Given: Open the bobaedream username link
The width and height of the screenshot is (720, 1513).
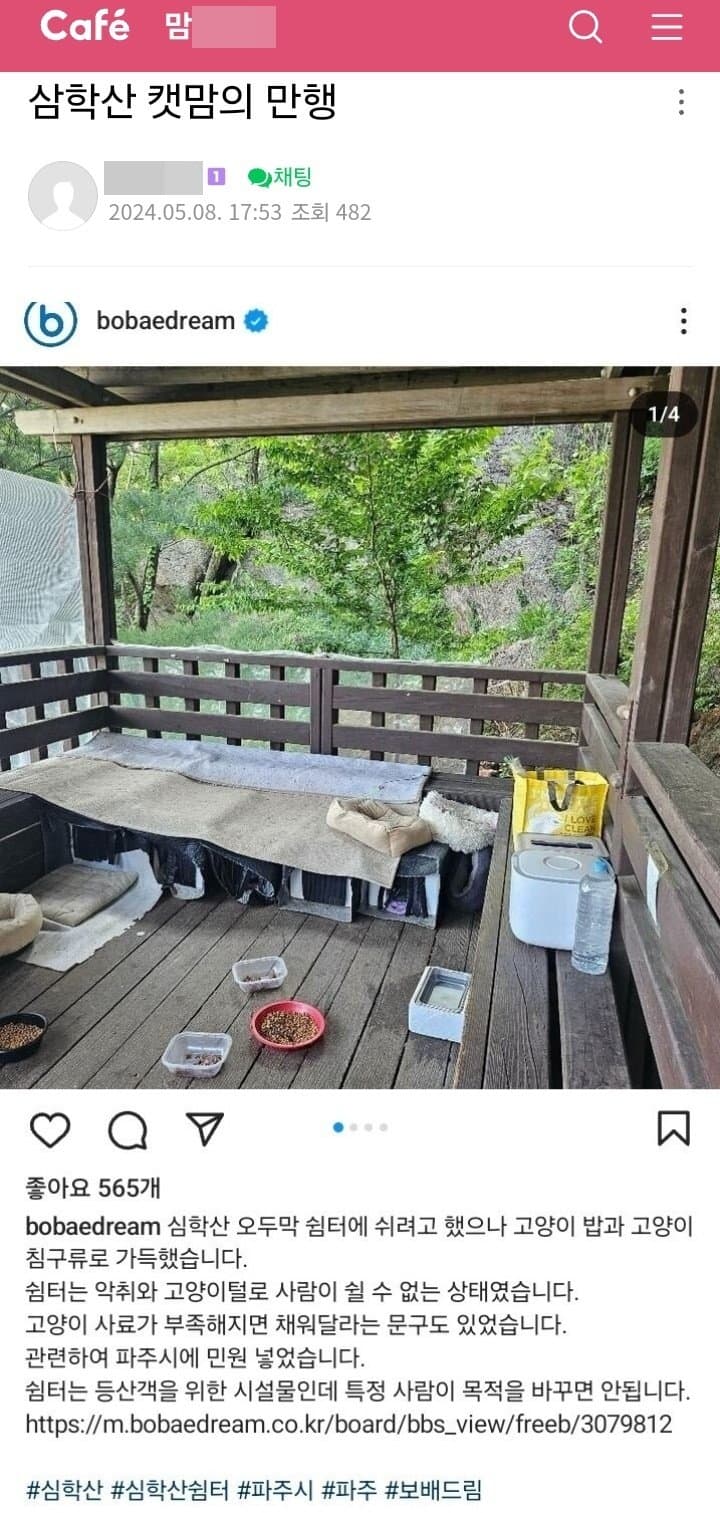Looking at the screenshot, I should click(166, 321).
